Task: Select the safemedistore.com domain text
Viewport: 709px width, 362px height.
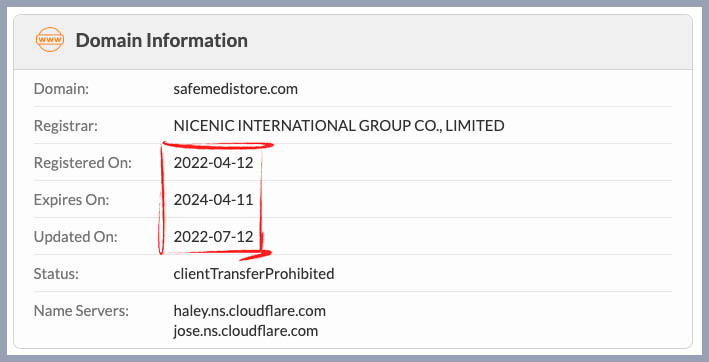Action: coord(236,89)
